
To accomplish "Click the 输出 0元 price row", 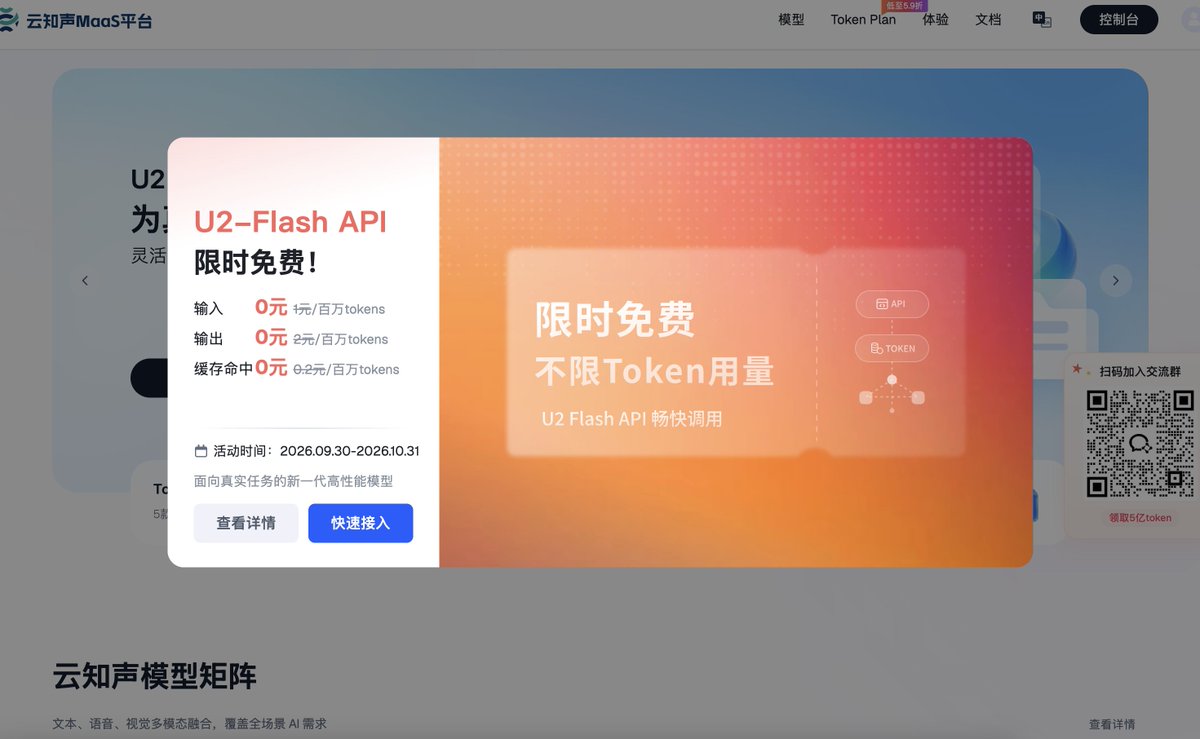I will [291, 338].
